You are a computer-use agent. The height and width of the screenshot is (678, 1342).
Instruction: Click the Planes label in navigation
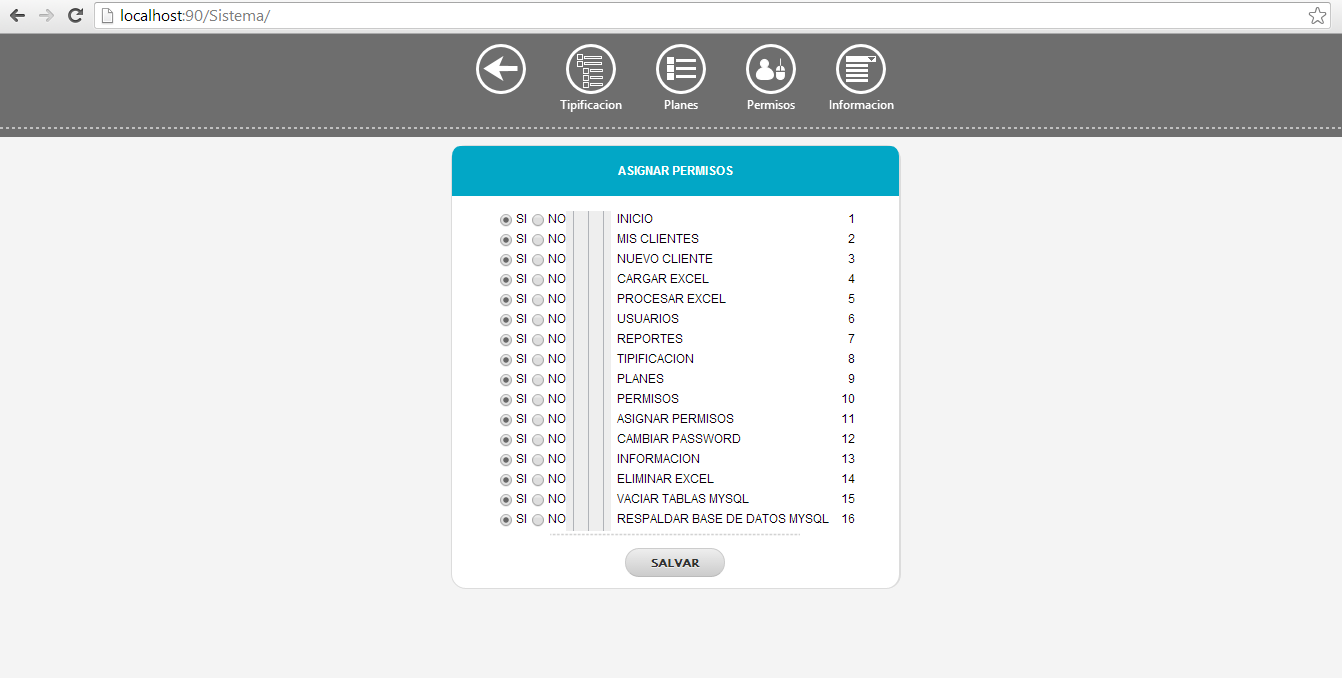[680, 105]
